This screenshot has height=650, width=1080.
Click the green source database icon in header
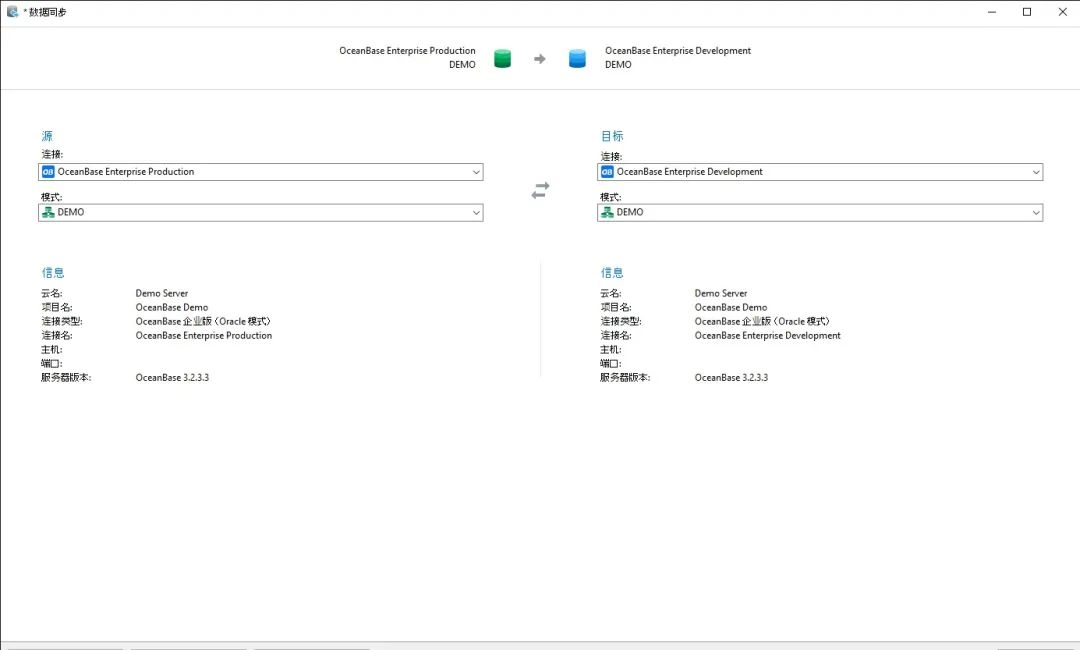click(x=503, y=59)
